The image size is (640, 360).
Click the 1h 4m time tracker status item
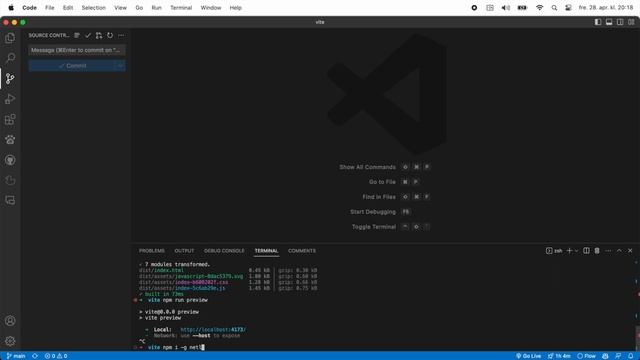[x=560, y=356]
